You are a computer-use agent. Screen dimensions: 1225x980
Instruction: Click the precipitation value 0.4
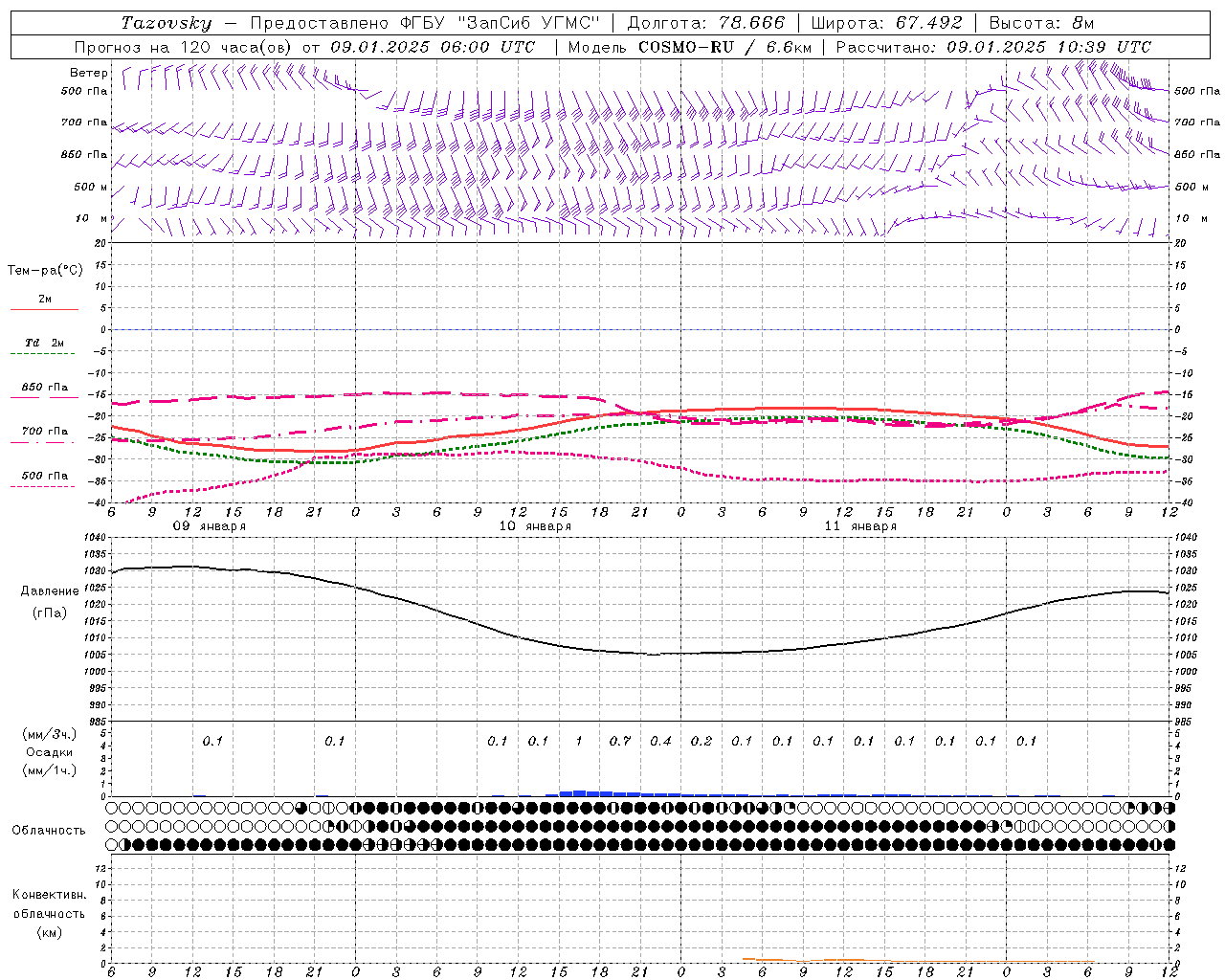click(660, 741)
